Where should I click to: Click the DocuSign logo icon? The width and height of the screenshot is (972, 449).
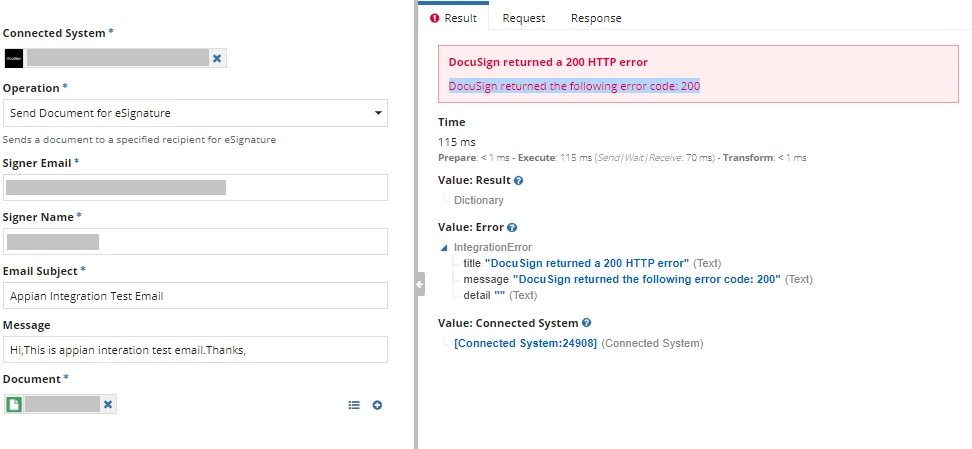pyautogui.click(x=14, y=58)
